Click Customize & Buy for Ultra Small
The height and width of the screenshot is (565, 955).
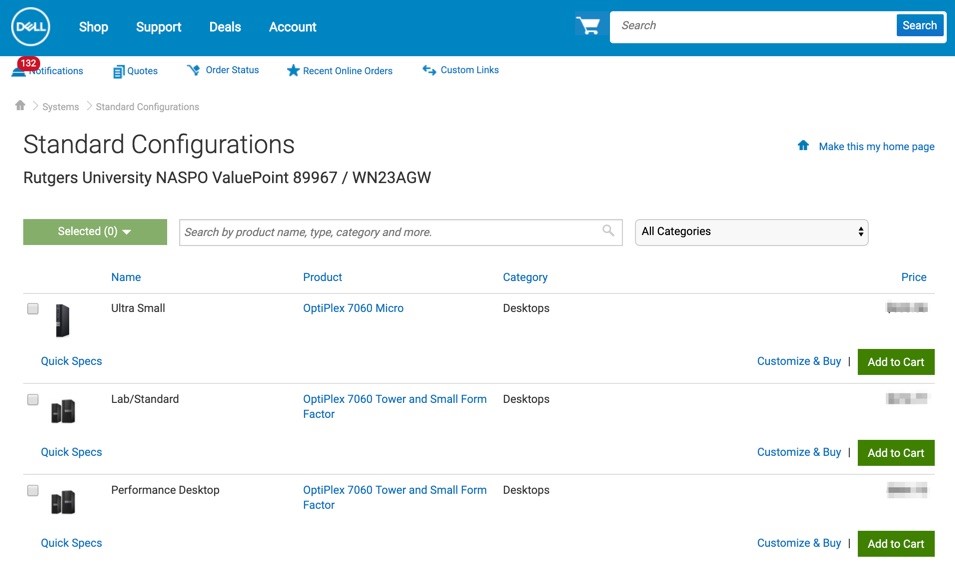799,361
